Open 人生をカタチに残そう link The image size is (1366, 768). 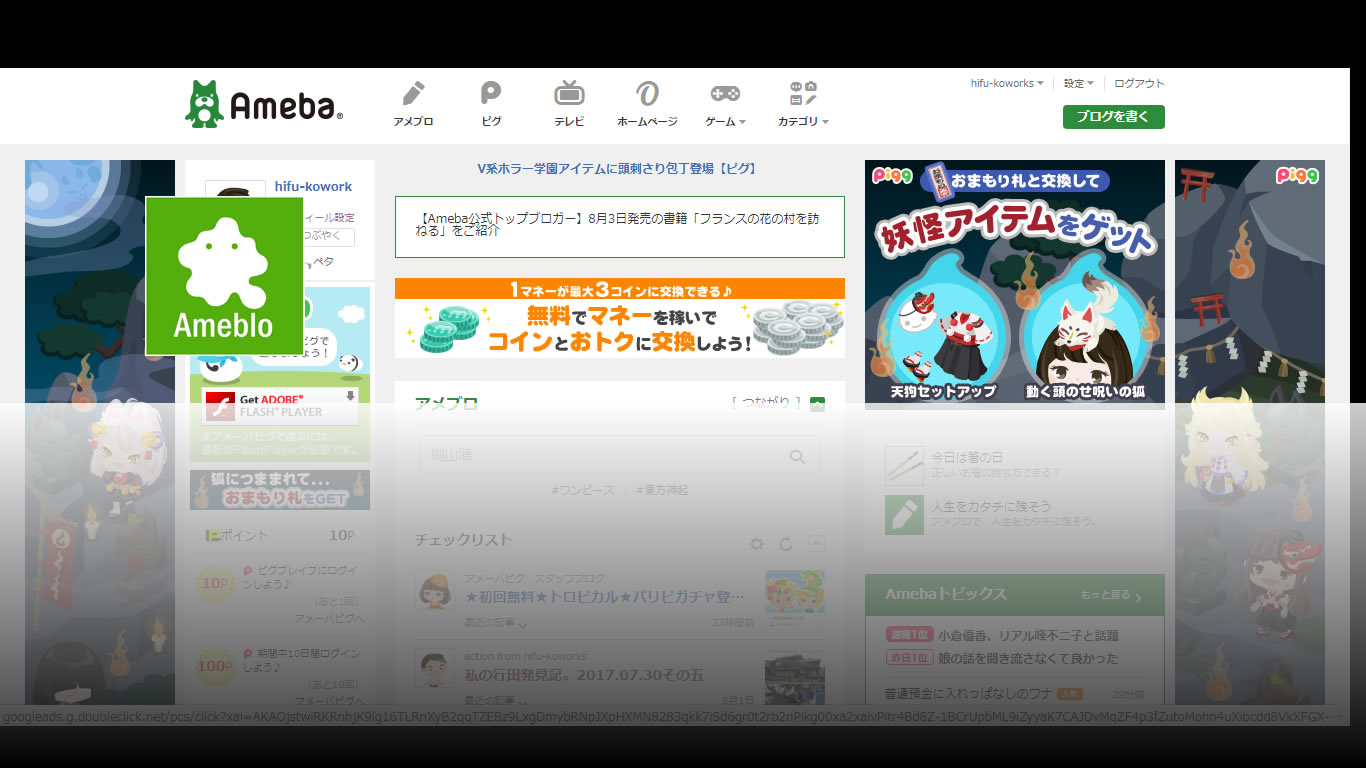tap(991, 506)
